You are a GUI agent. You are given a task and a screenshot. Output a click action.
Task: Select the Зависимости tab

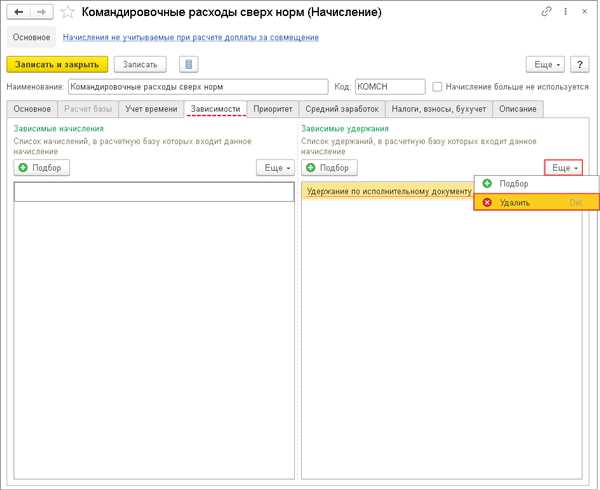click(215, 109)
